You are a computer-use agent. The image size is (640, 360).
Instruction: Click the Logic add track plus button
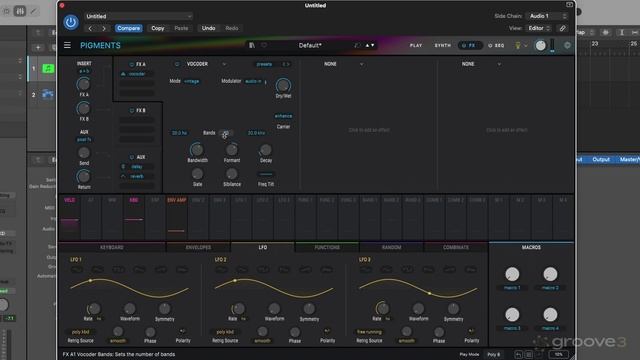click(38, 48)
